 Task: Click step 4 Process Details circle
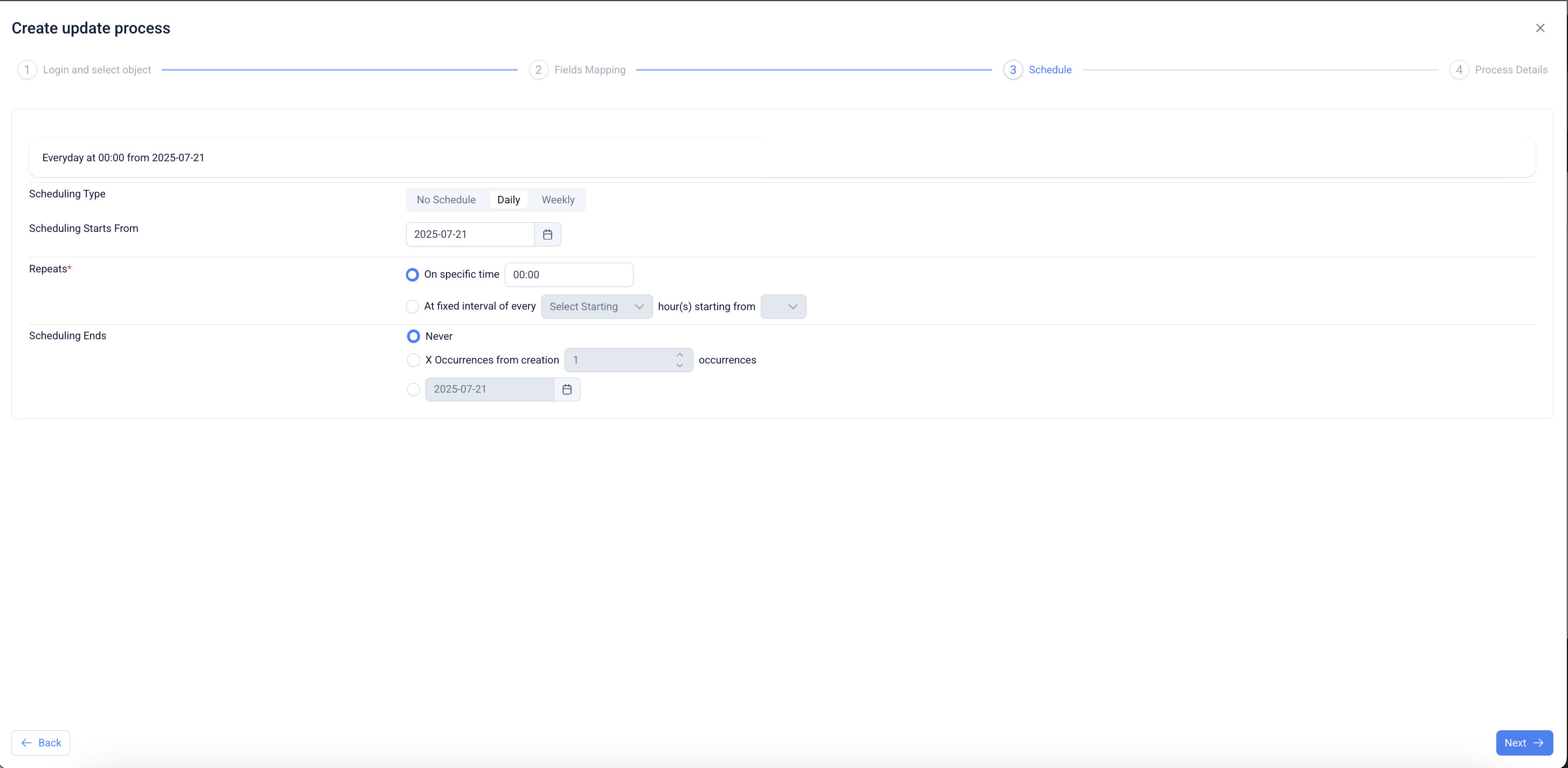tap(1459, 70)
